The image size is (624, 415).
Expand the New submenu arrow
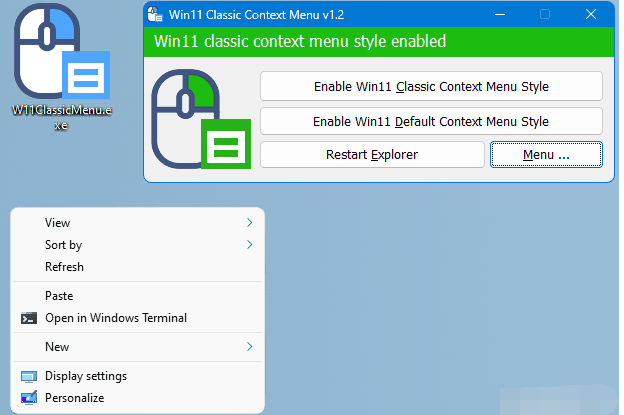[250, 347]
